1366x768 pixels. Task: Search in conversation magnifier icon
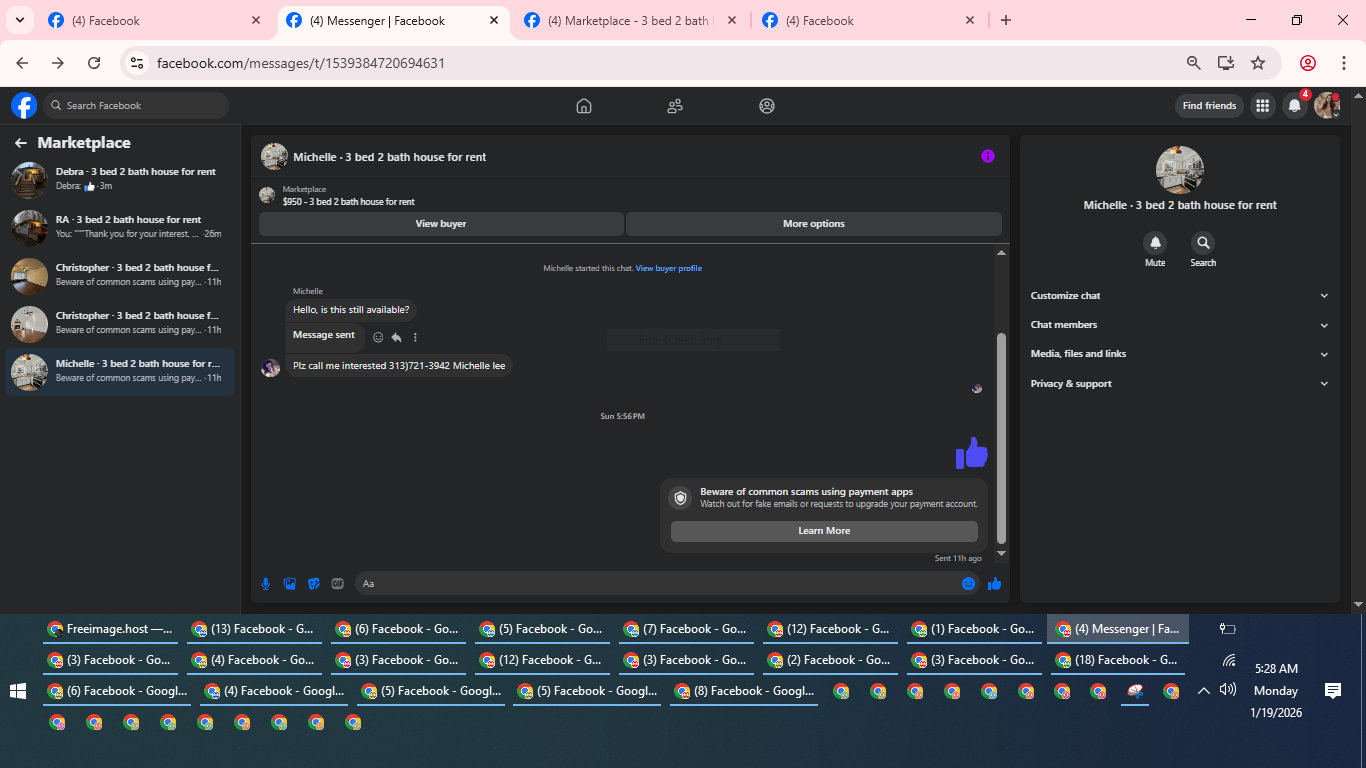click(x=1203, y=243)
